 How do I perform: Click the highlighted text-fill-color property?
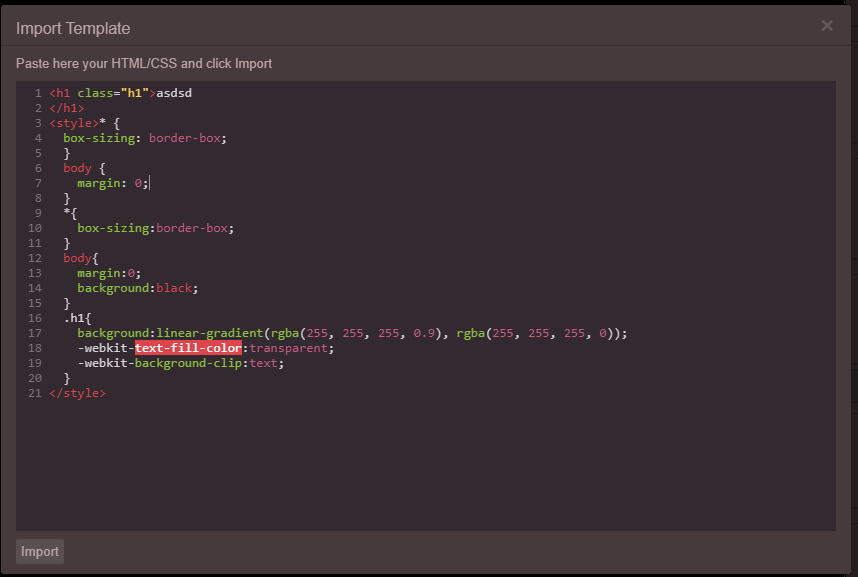tap(188, 348)
